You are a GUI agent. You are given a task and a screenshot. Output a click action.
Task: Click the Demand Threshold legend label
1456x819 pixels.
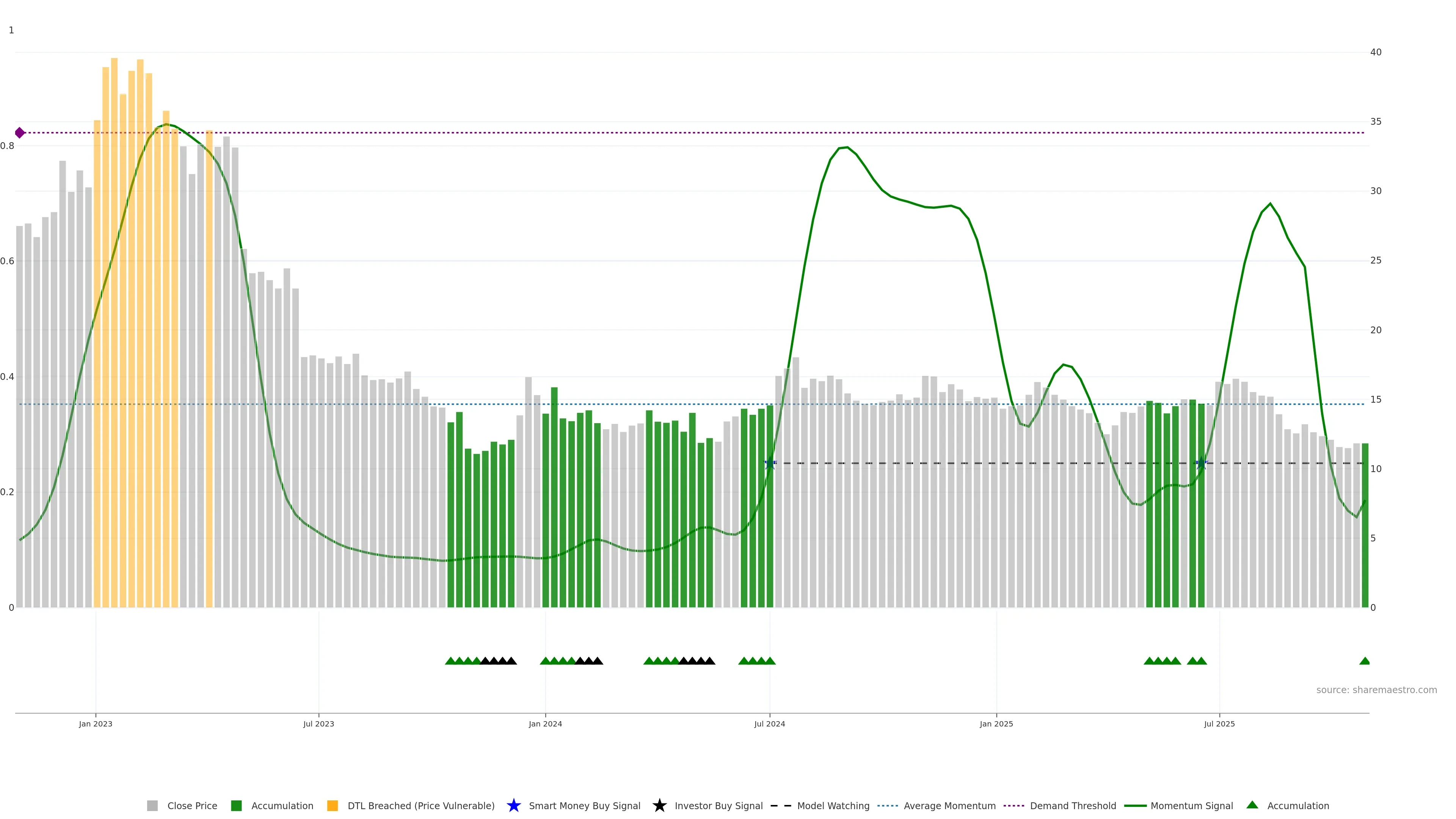point(1072,805)
